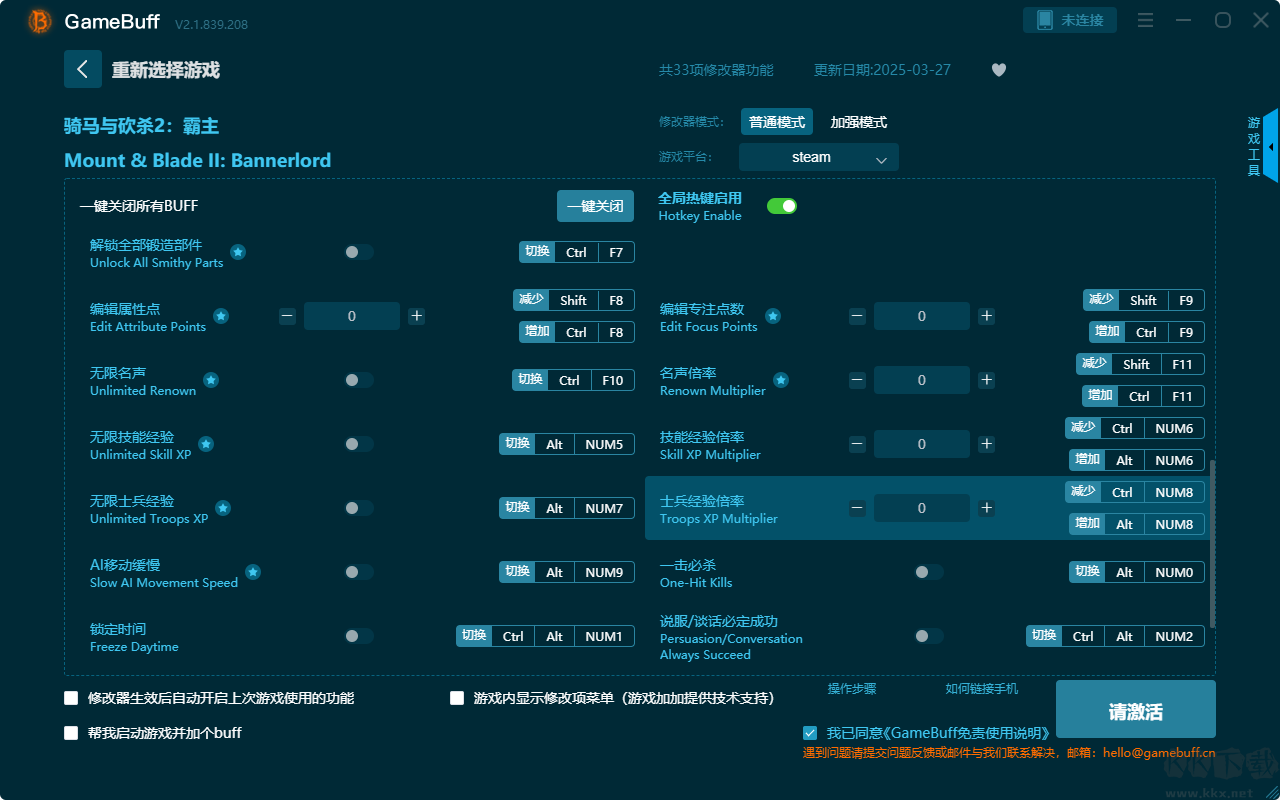Check 修改器生效后自动开启上次游戏使用的功能 checkbox

click(x=71, y=698)
